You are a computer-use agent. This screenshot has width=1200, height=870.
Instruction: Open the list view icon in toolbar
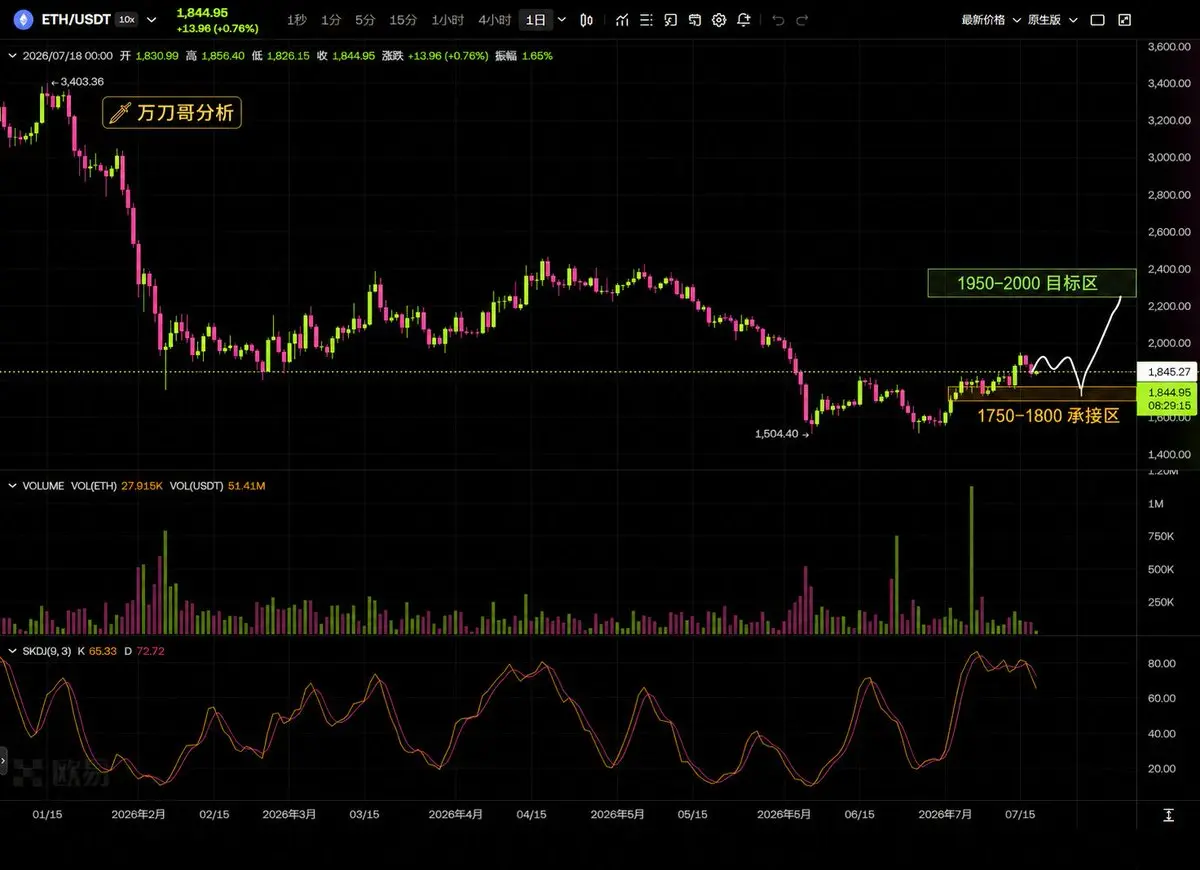click(x=646, y=20)
